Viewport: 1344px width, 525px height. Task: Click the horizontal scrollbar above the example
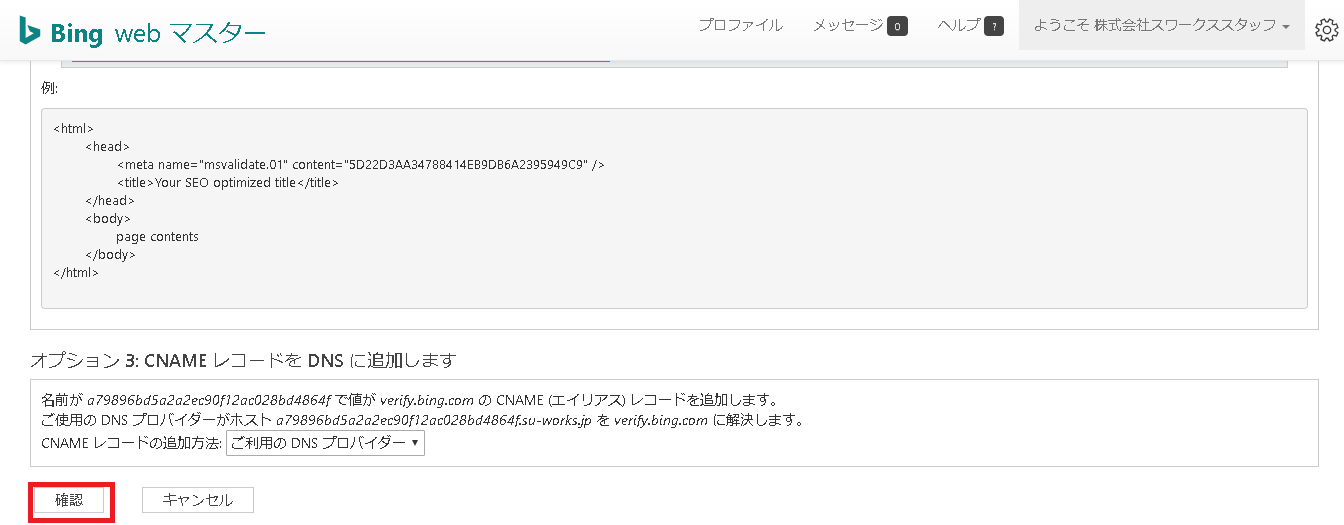click(x=340, y=62)
